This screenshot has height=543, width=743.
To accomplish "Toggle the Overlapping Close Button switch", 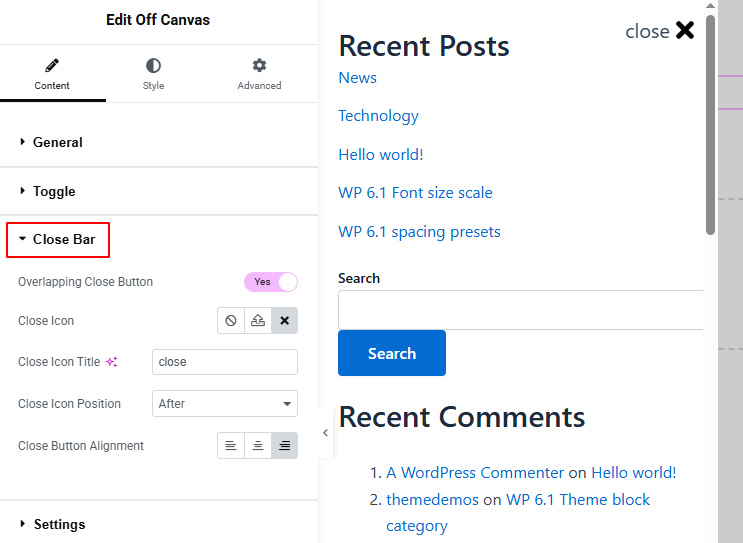I will 271,282.
